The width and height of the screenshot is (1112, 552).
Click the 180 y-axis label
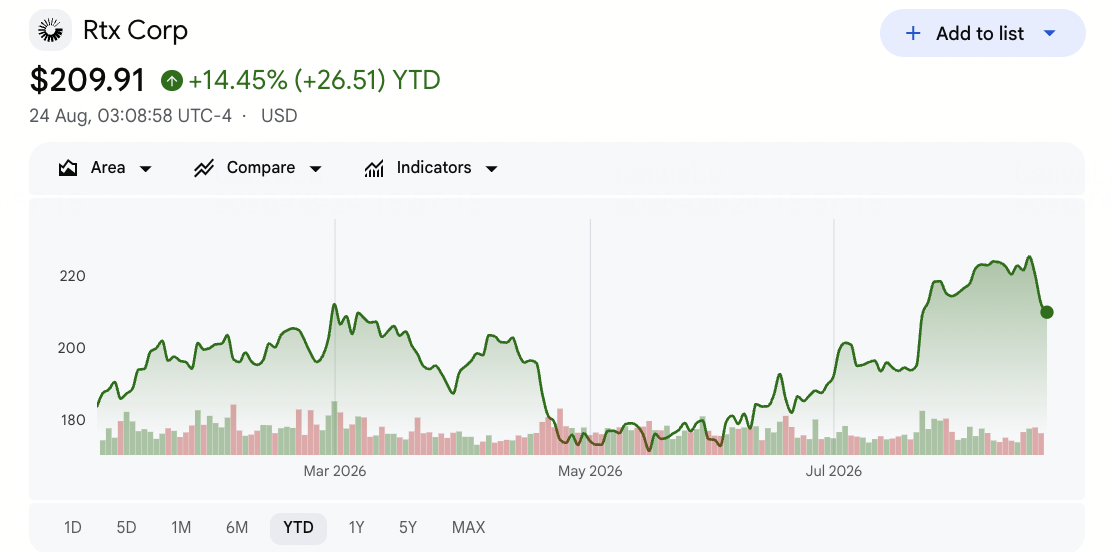click(72, 420)
